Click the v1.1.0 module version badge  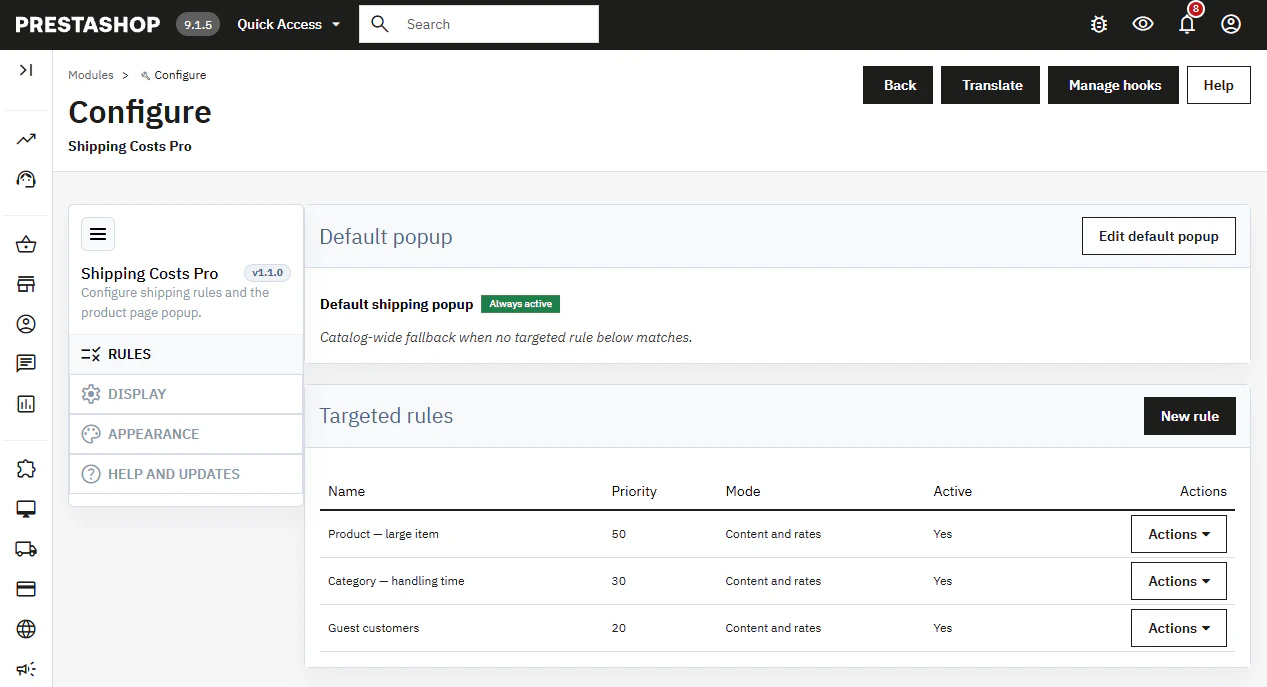(x=268, y=273)
